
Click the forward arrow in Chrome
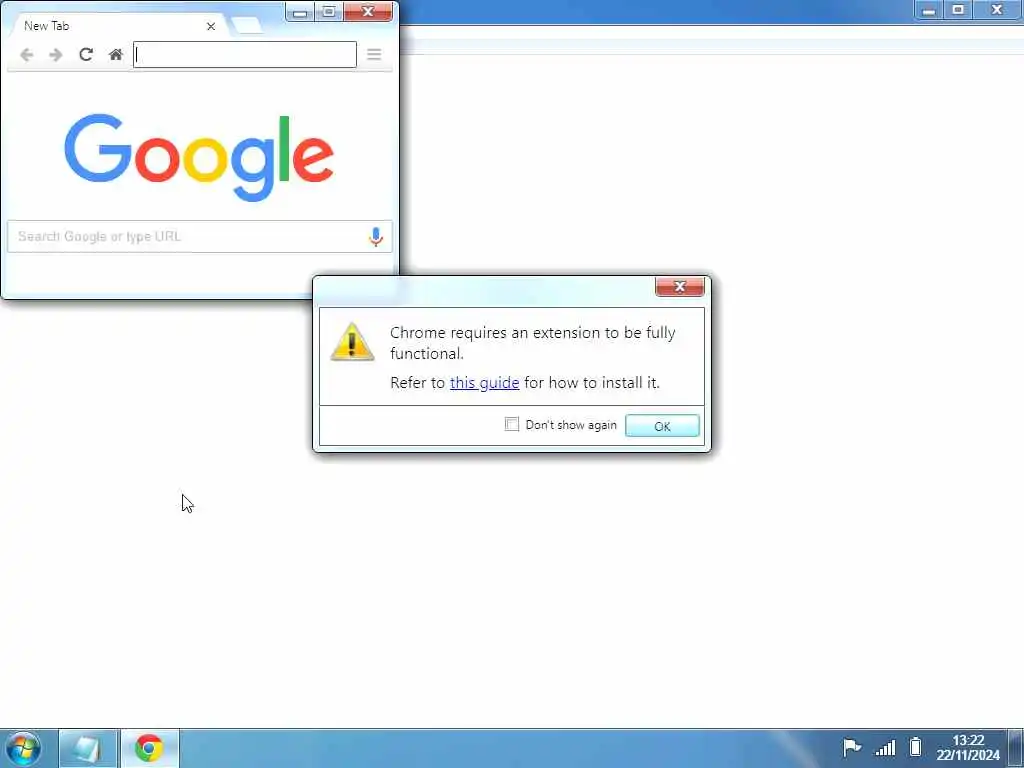coord(56,55)
